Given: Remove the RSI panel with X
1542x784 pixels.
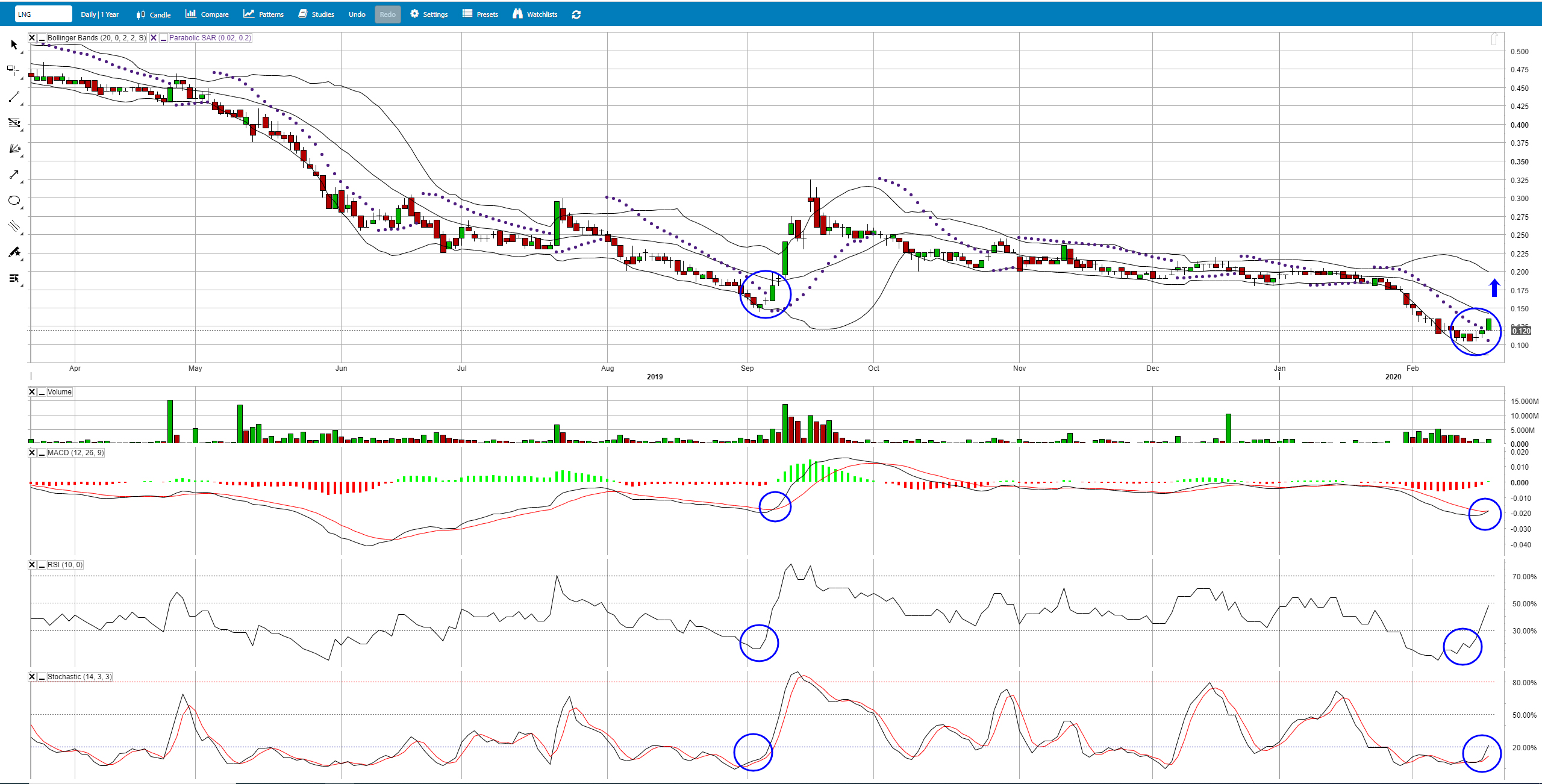Looking at the screenshot, I should point(32,565).
